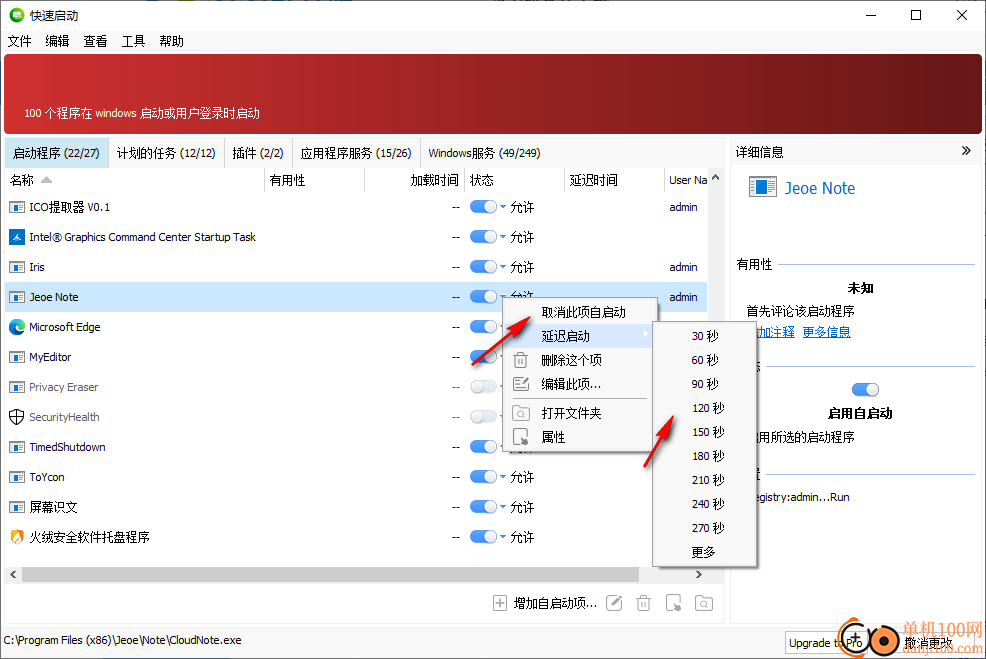
Task: Switch to 计划的任务 (12/12) tab
Action: [x=166, y=153]
